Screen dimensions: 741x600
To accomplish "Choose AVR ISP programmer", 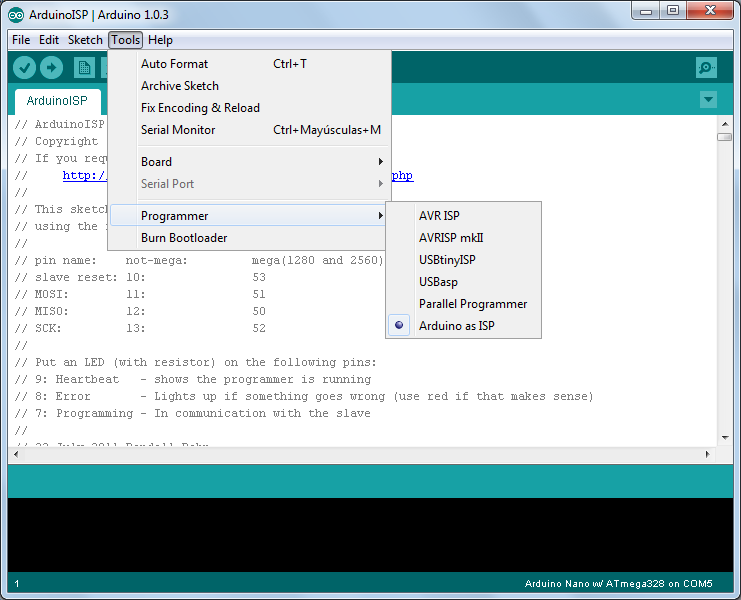I will [x=464, y=215].
